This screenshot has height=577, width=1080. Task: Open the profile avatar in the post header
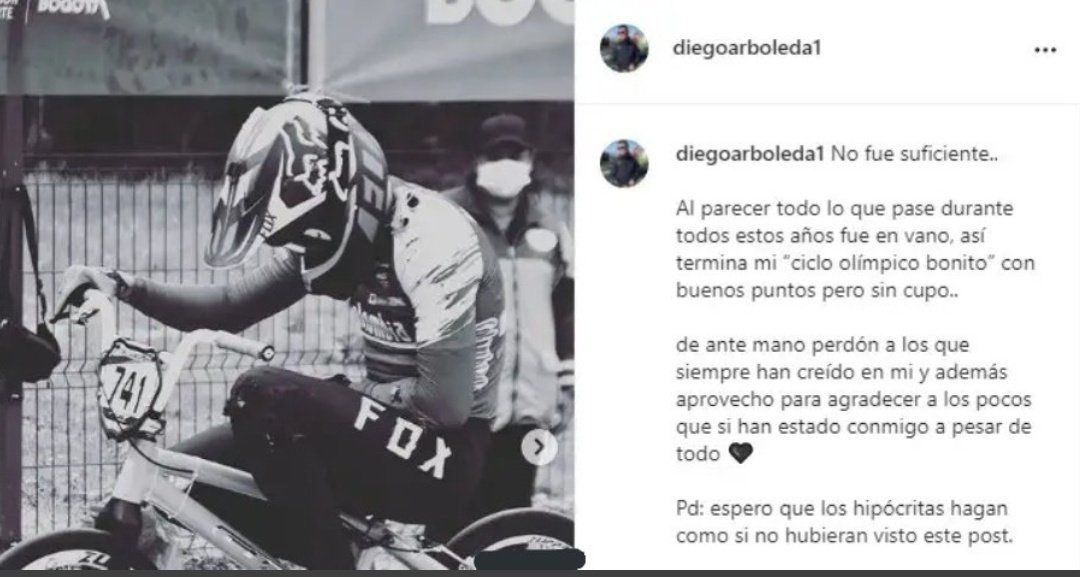[x=624, y=48]
